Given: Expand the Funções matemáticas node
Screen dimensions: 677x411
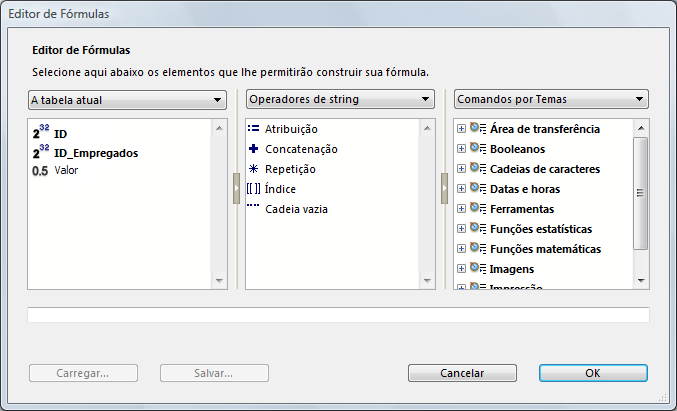Looking at the screenshot, I should click(461, 249).
